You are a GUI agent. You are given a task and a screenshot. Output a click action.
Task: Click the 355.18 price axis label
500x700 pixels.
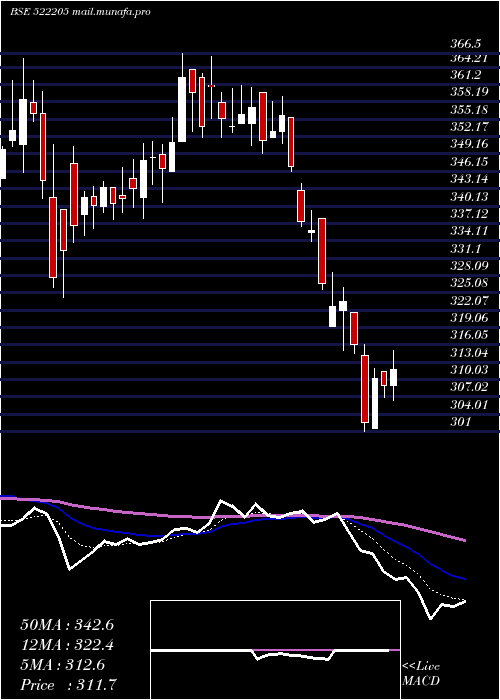[x=468, y=110]
